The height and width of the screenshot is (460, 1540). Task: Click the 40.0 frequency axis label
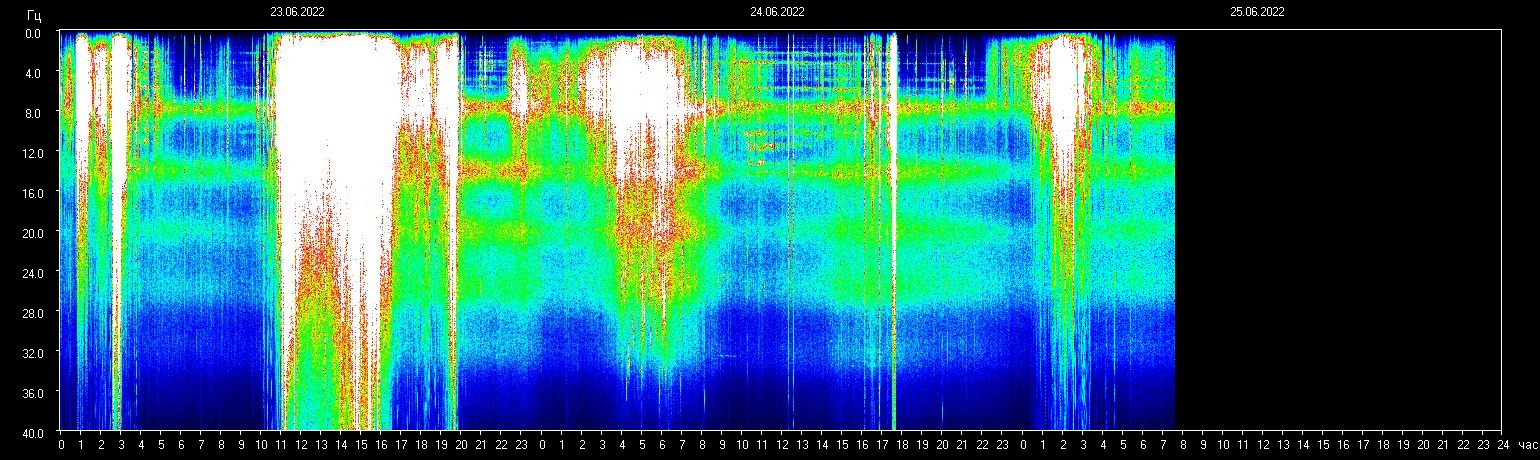pyautogui.click(x=31, y=432)
